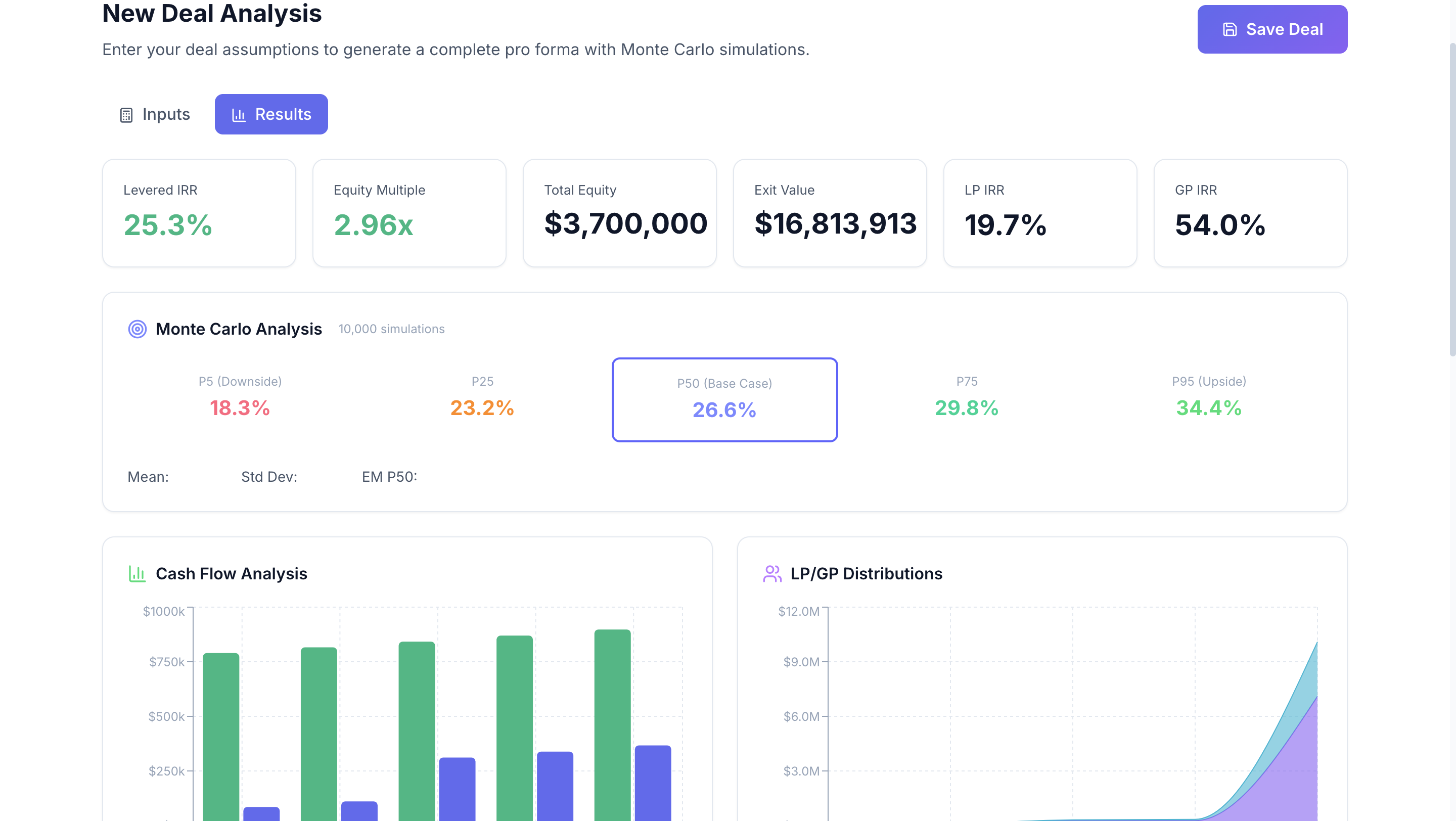Click the Save Deal floppy disk icon
This screenshot has width=1456, height=821.
[1230, 29]
